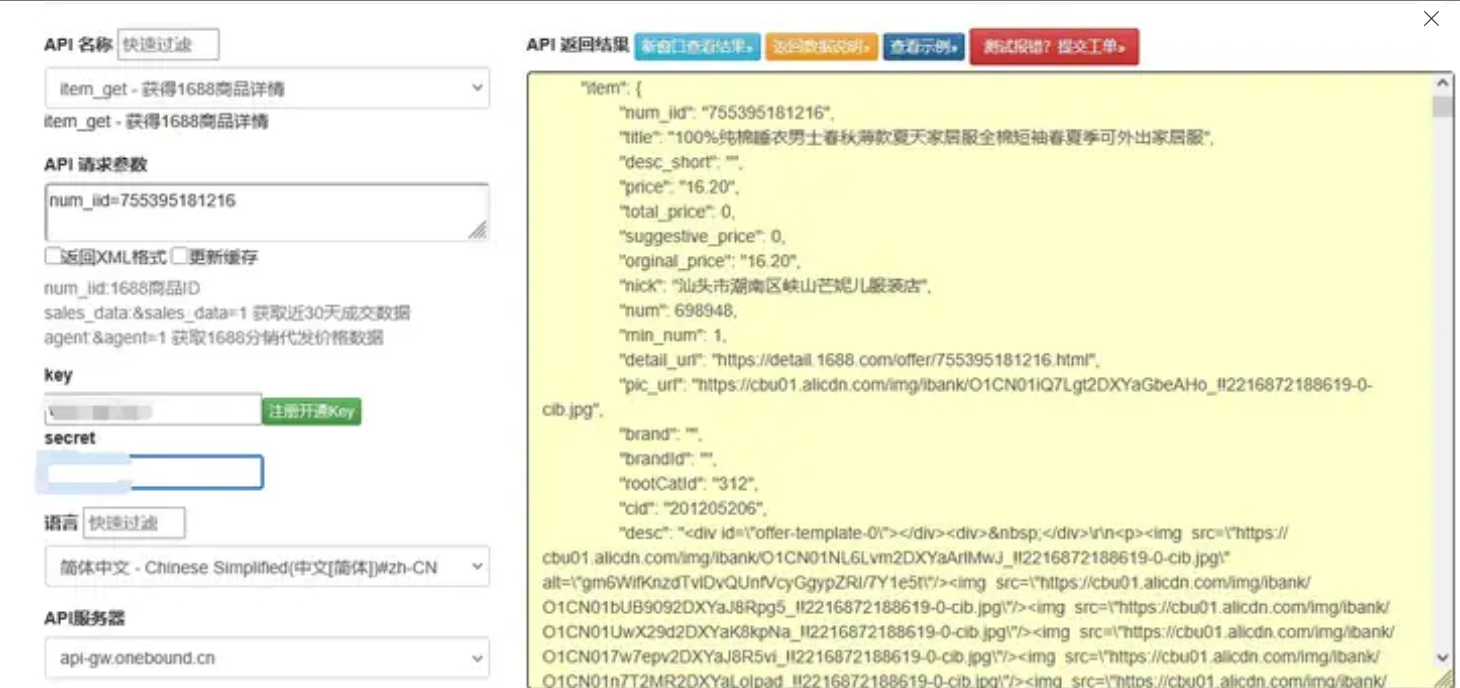
Task: Enable the 返回XML格式 checkbox
Action: [51, 257]
